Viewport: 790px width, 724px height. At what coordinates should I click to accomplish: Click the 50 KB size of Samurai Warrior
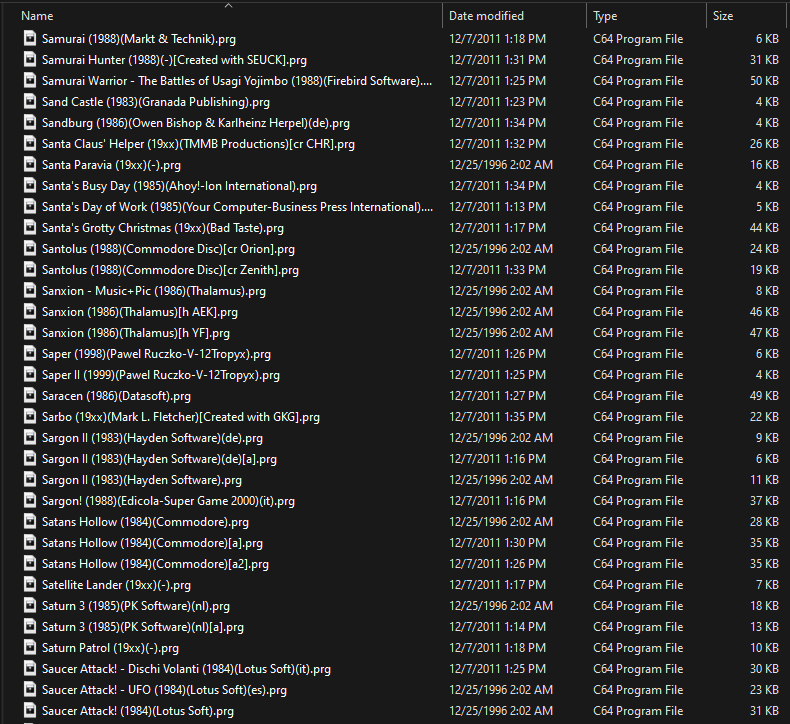pyautogui.click(x=764, y=81)
